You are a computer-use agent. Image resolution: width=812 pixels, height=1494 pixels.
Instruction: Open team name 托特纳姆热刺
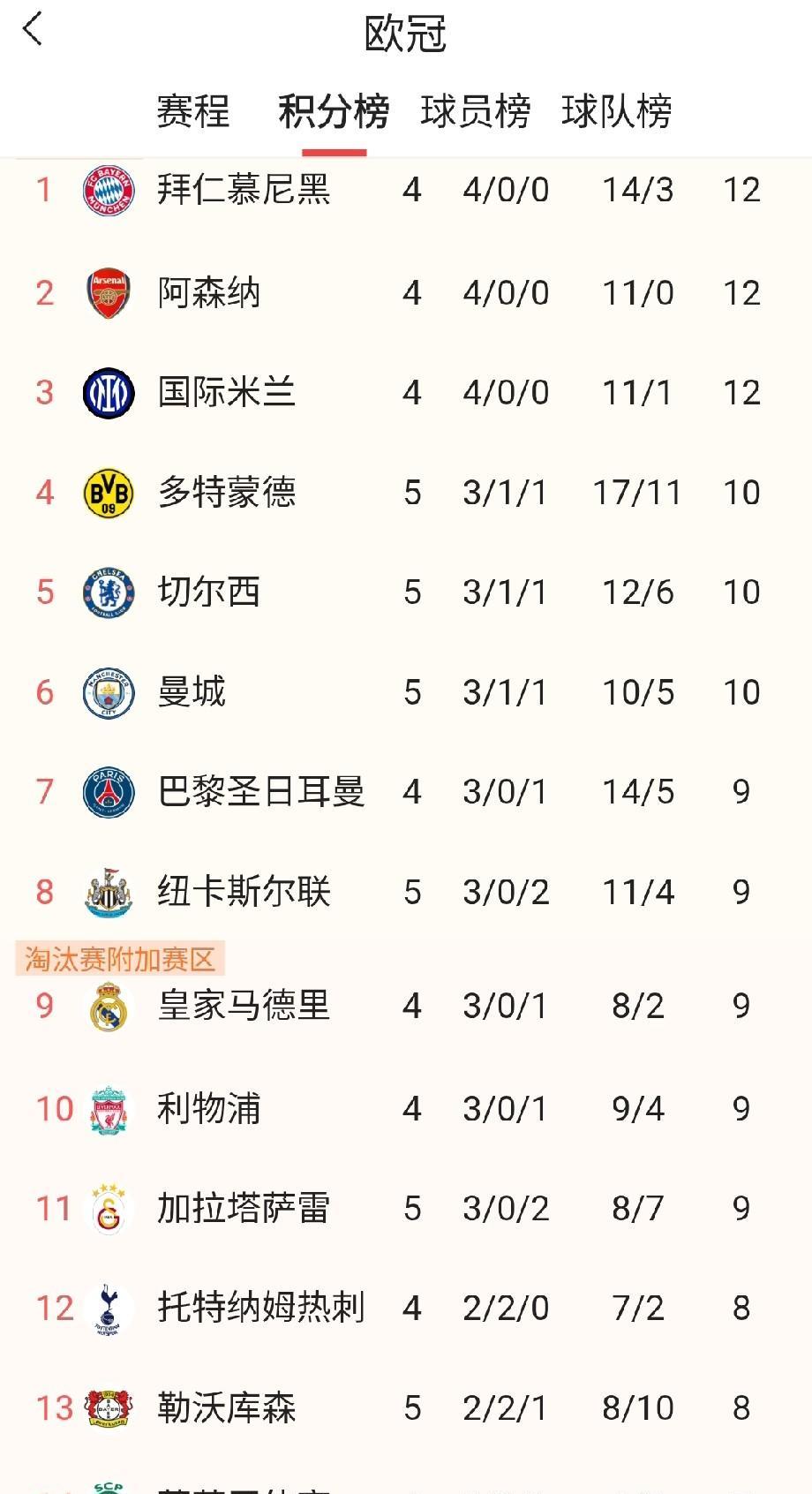click(261, 1308)
